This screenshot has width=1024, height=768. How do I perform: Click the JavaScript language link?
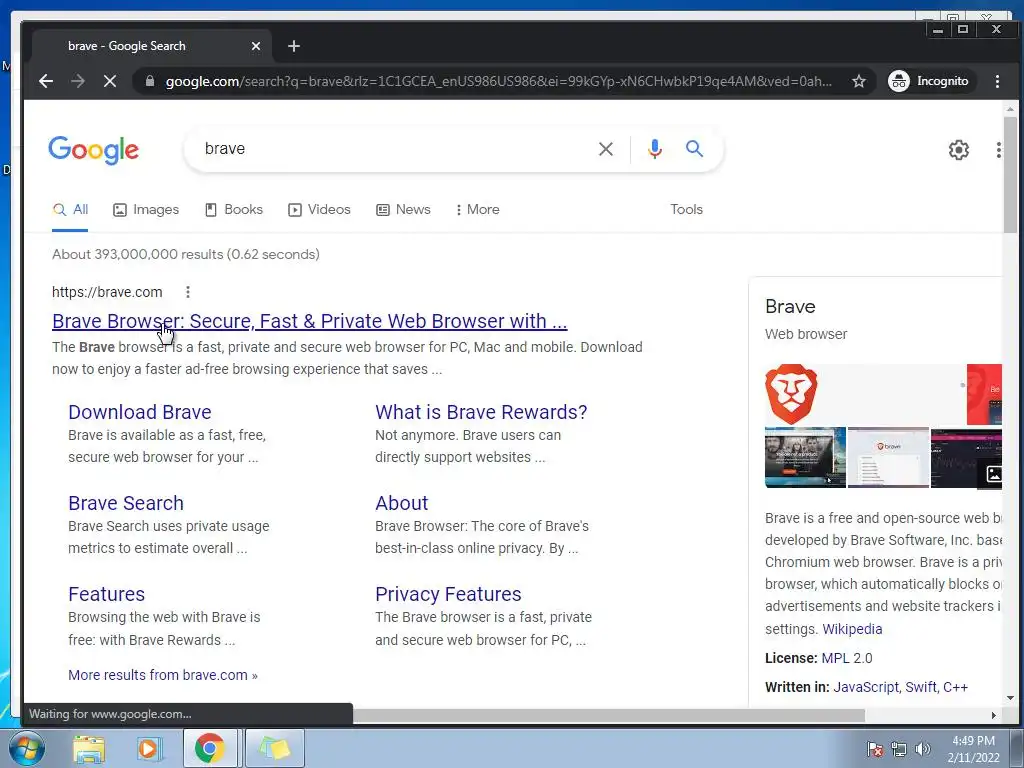tap(866, 687)
